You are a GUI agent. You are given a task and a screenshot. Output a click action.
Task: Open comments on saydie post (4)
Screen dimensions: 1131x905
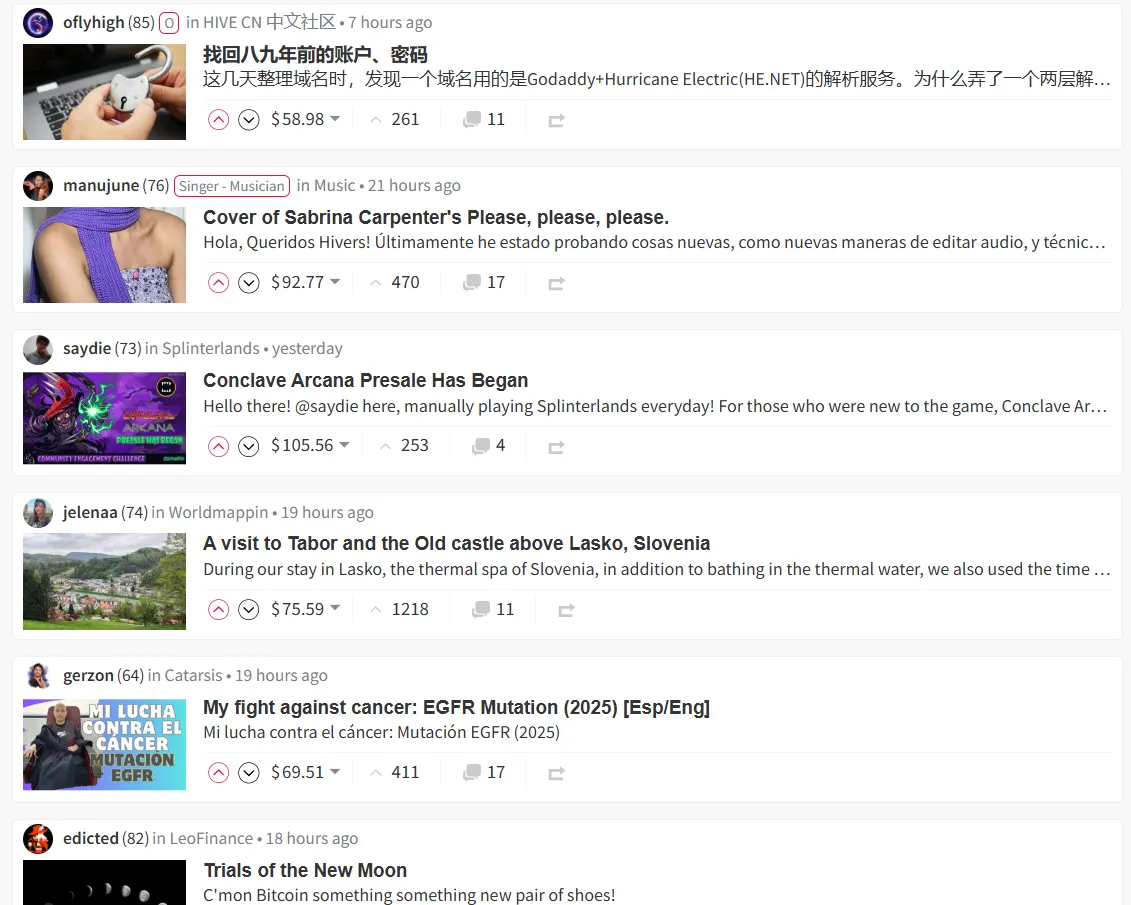pyautogui.click(x=488, y=446)
